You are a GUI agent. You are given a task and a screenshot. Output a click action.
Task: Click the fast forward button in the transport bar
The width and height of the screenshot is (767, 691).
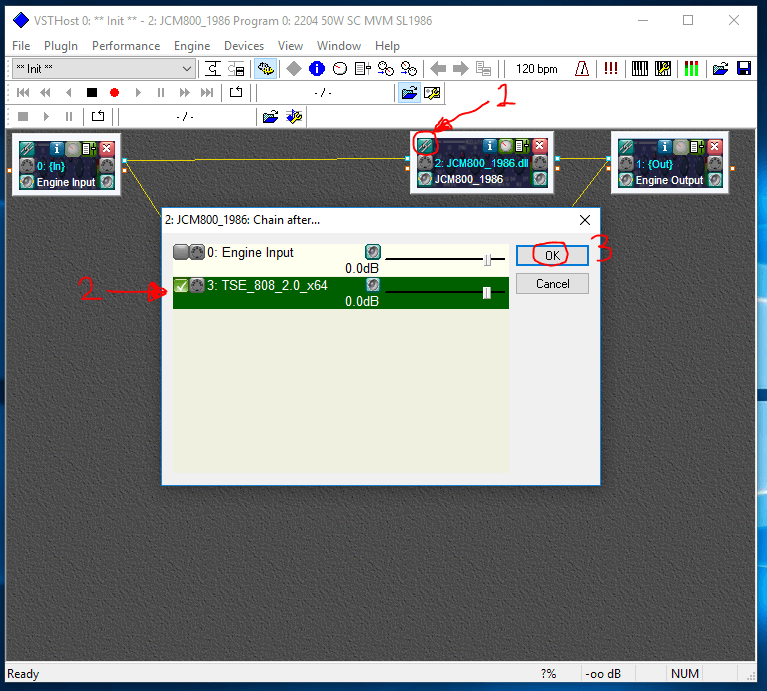184,92
